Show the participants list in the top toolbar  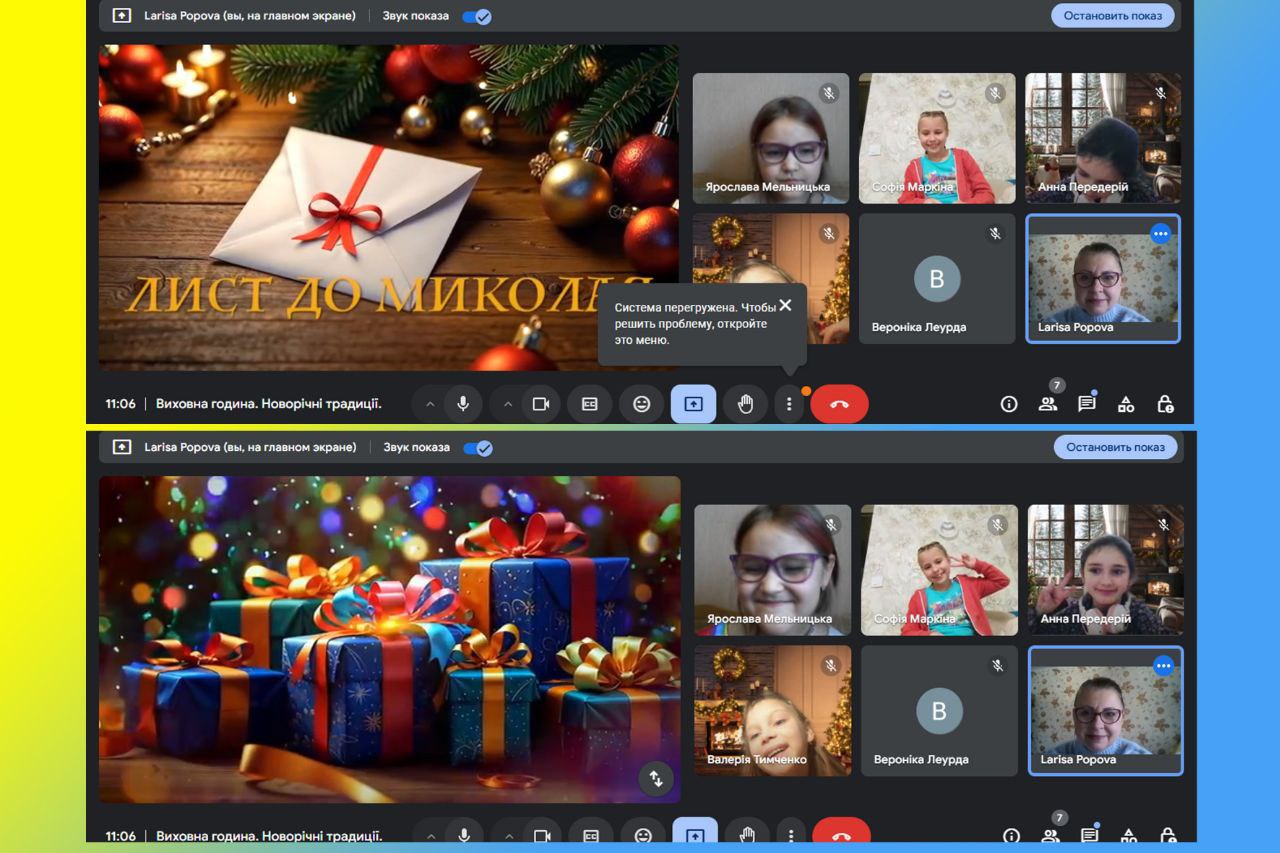click(x=1047, y=404)
